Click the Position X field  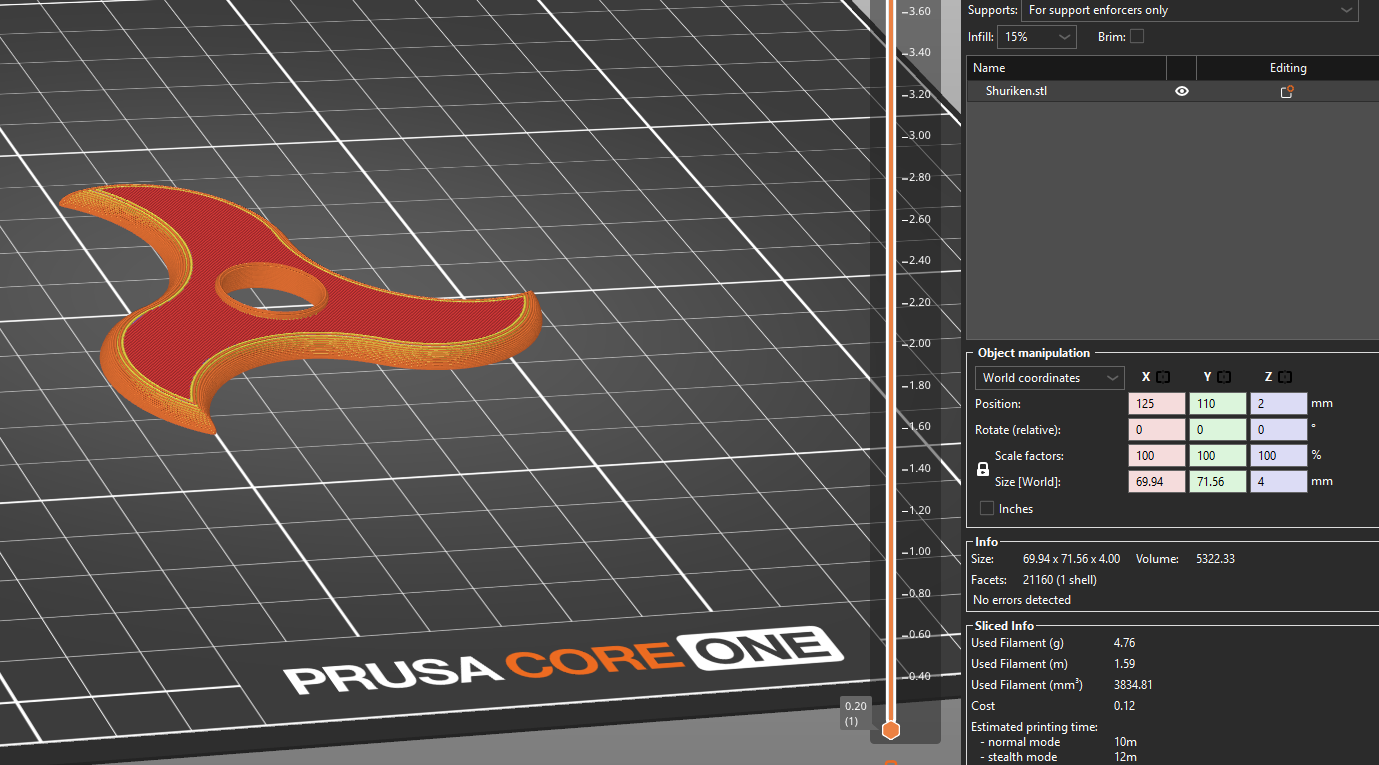click(x=1156, y=404)
